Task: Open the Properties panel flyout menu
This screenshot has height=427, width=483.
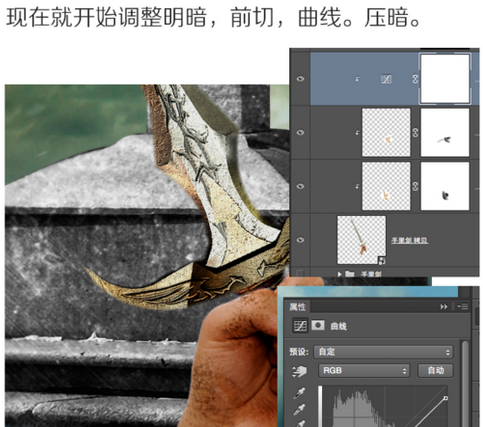Action: pos(463,306)
